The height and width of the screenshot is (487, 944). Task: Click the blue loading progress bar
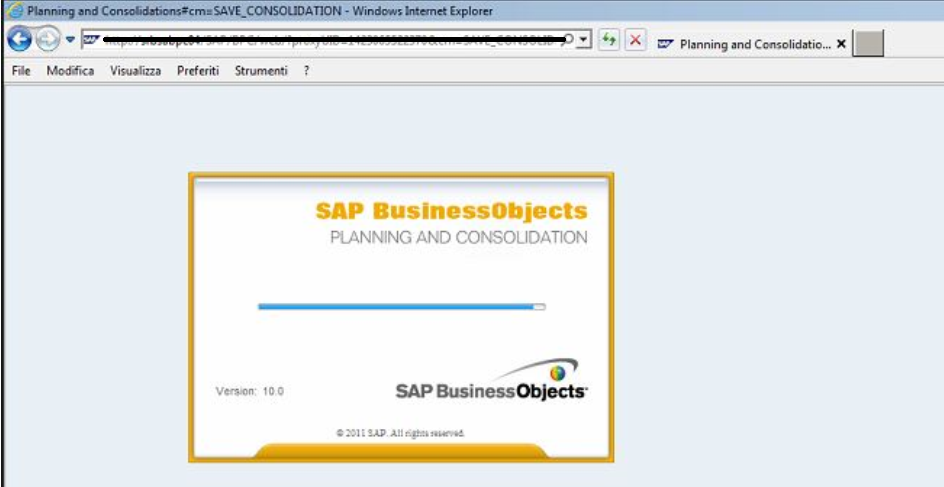point(400,307)
